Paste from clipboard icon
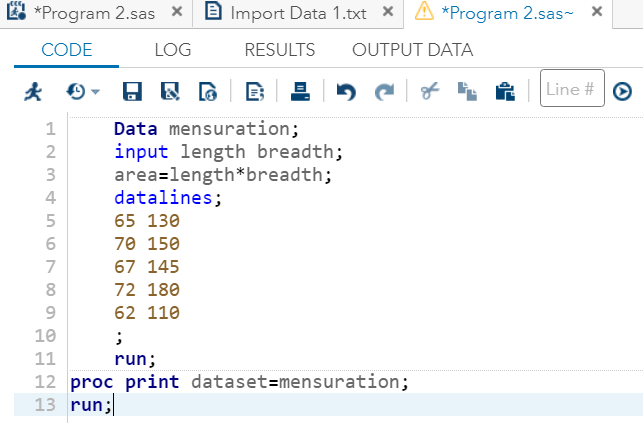The height and width of the screenshot is (423, 643). [x=505, y=91]
